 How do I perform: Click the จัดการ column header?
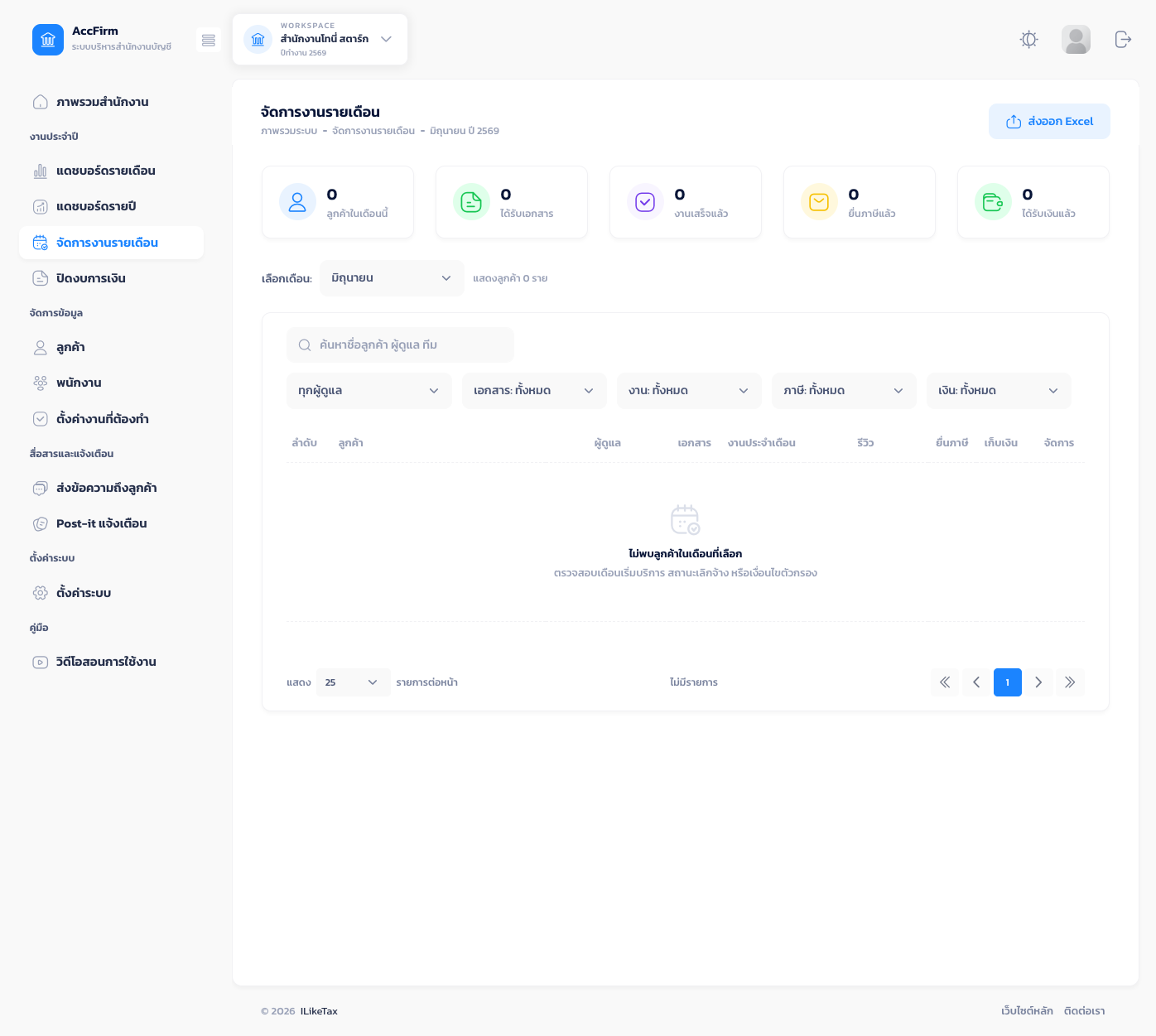pyautogui.click(x=1059, y=443)
